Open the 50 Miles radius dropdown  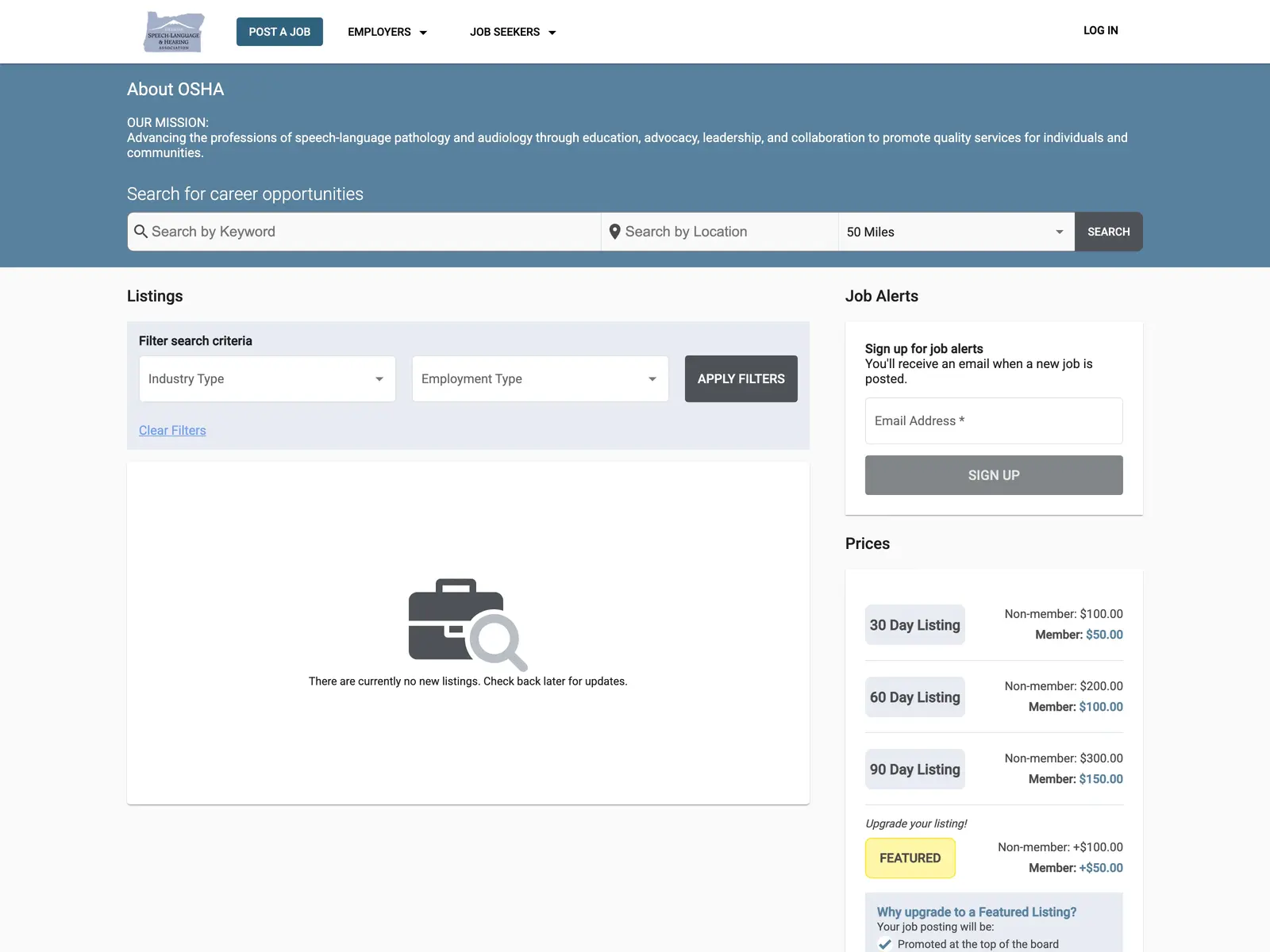tap(956, 232)
